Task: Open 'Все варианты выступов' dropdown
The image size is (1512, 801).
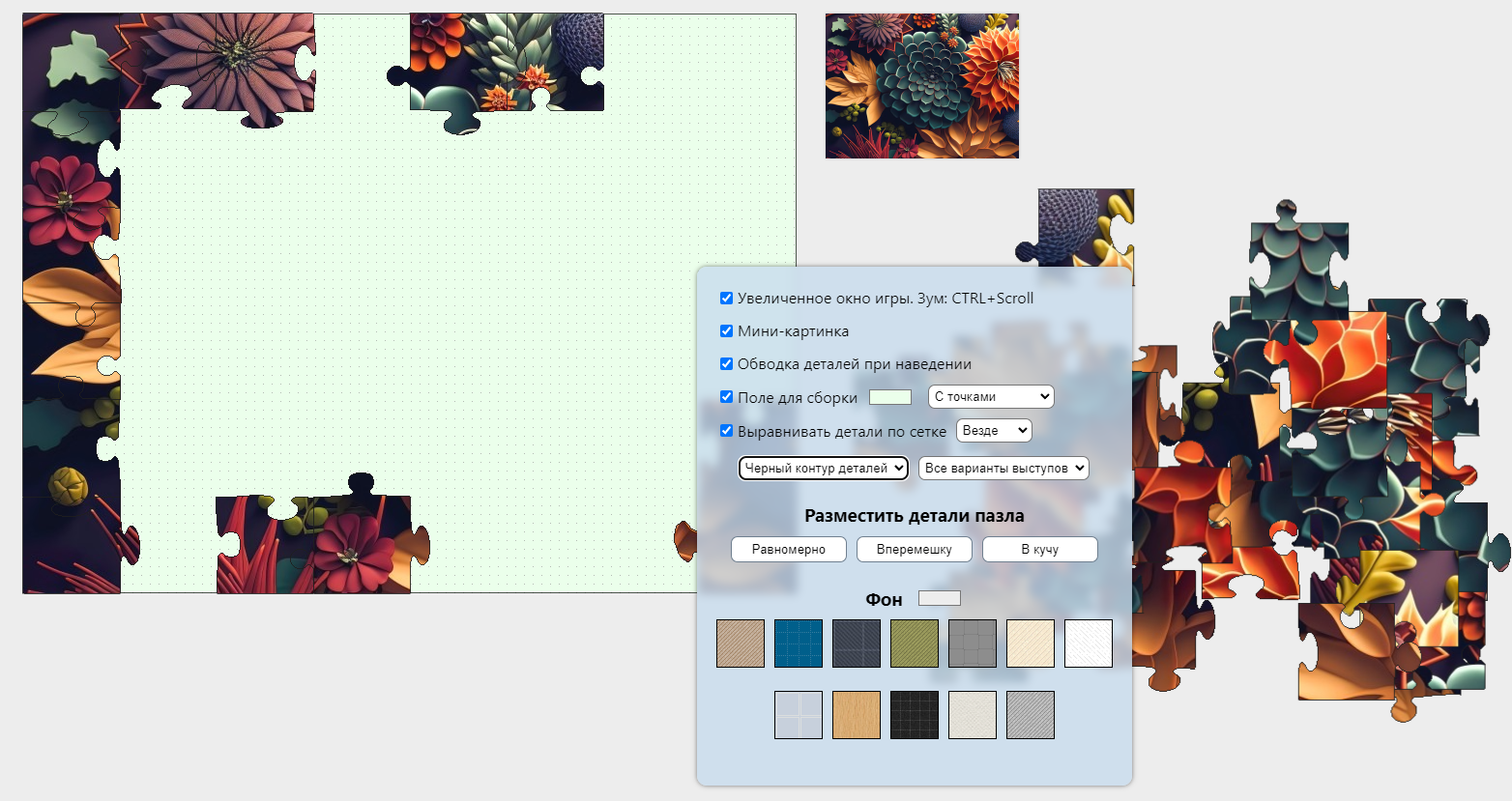Action: point(1003,468)
